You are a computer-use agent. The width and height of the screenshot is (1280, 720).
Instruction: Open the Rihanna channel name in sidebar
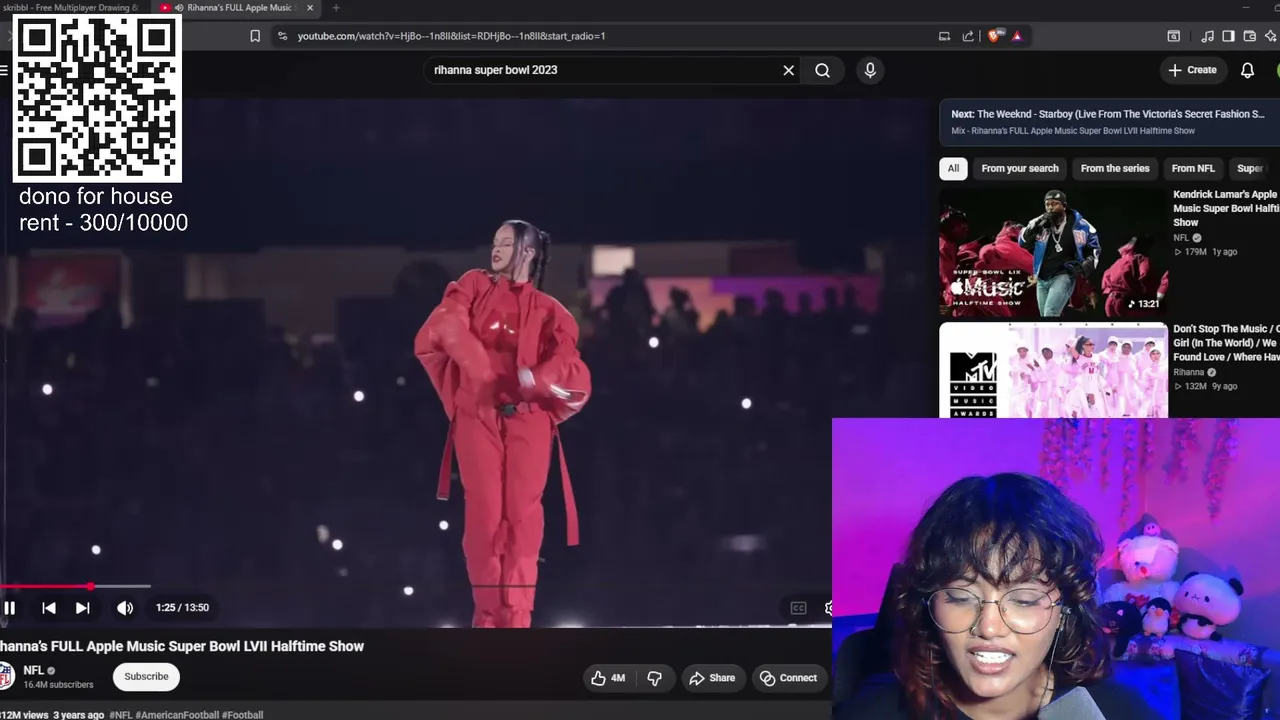[1189, 372]
